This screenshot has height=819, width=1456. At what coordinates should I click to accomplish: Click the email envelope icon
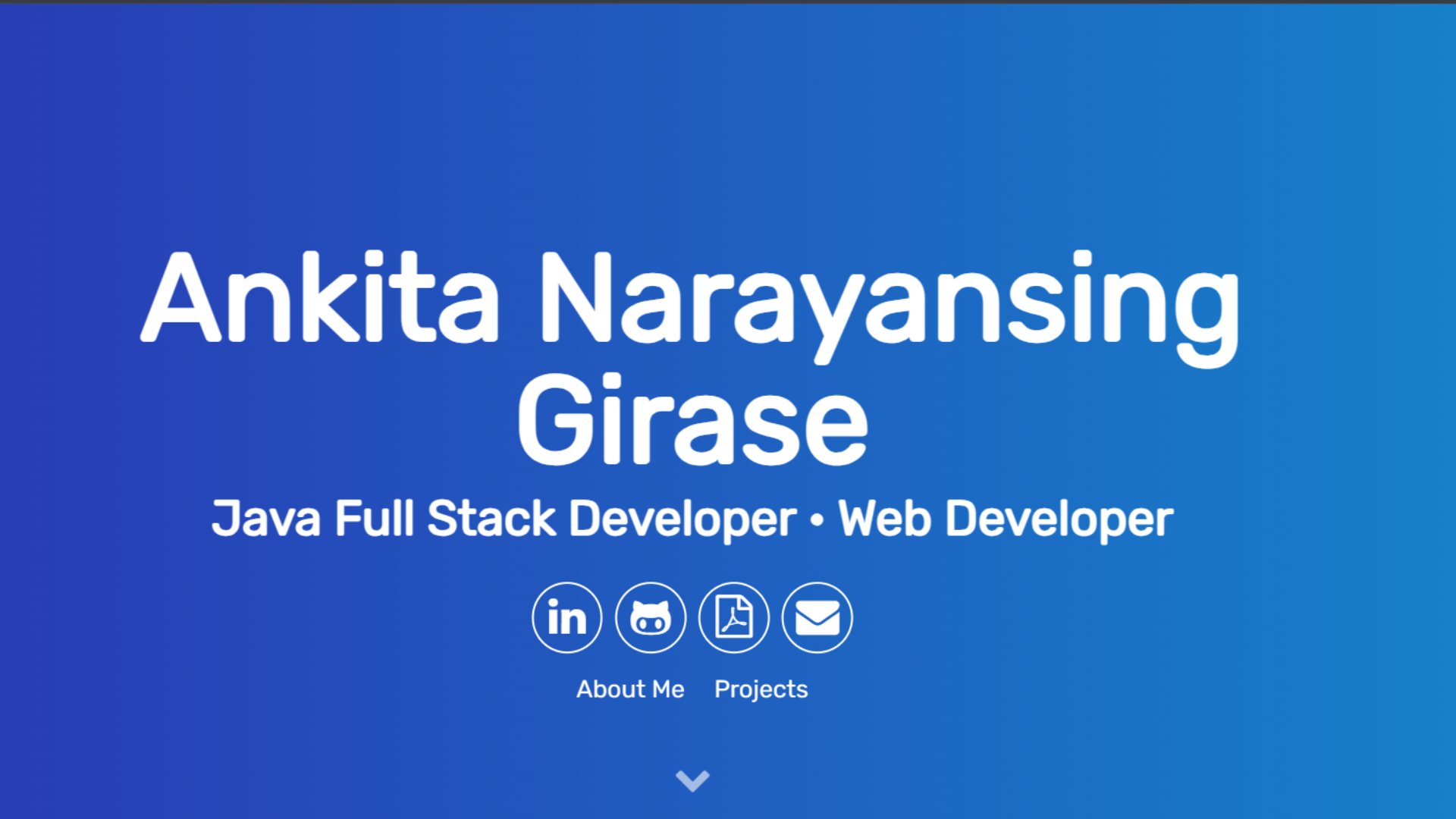point(817,617)
